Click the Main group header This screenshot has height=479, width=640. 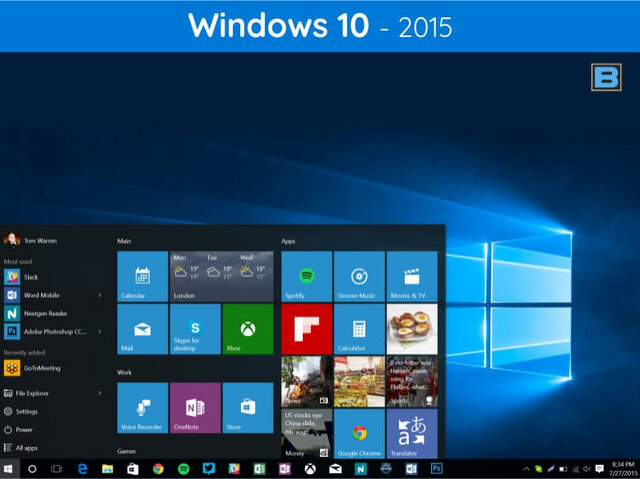pyautogui.click(x=124, y=241)
